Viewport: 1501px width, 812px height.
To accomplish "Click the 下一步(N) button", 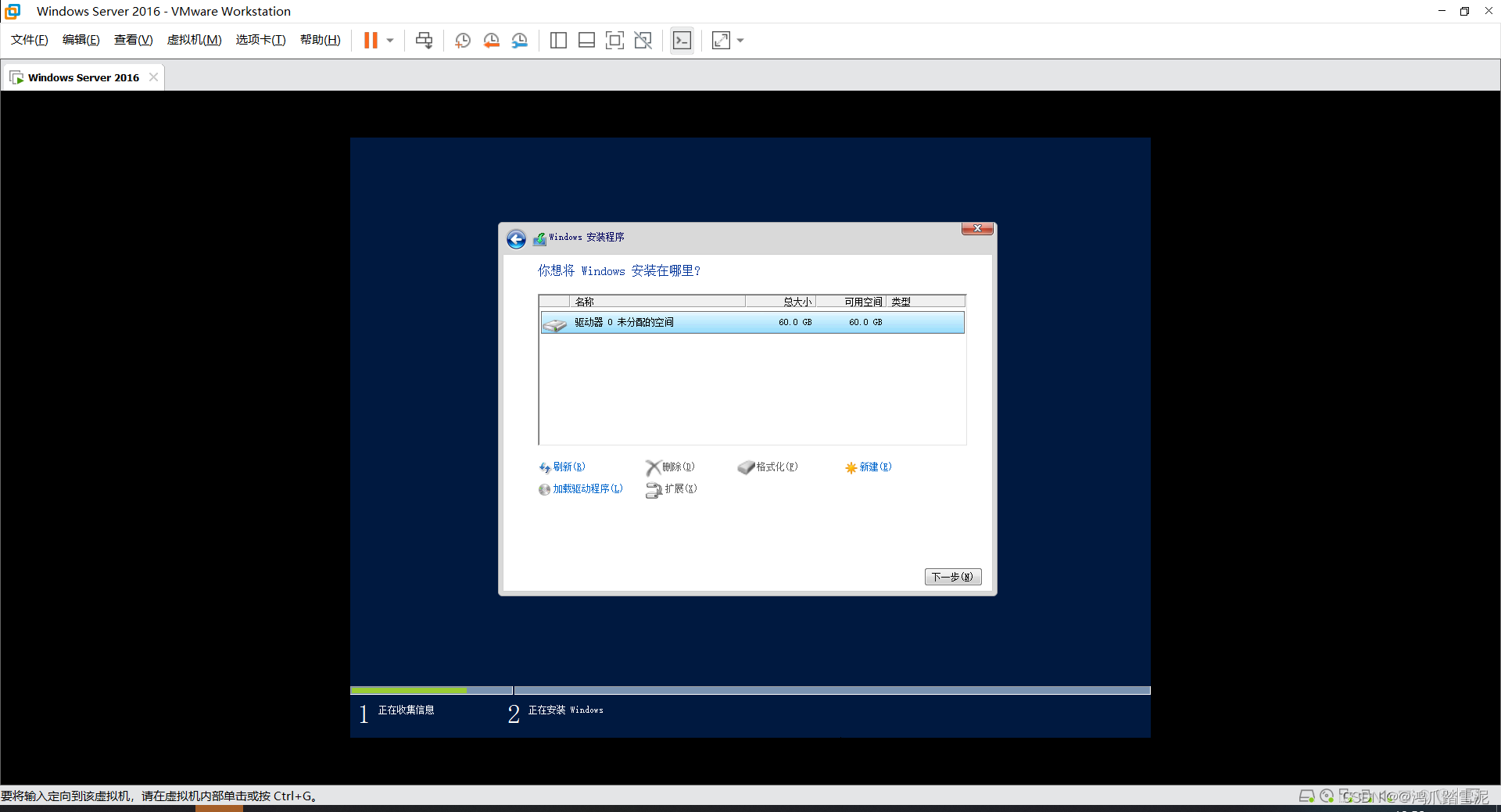I will (x=953, y=577).
